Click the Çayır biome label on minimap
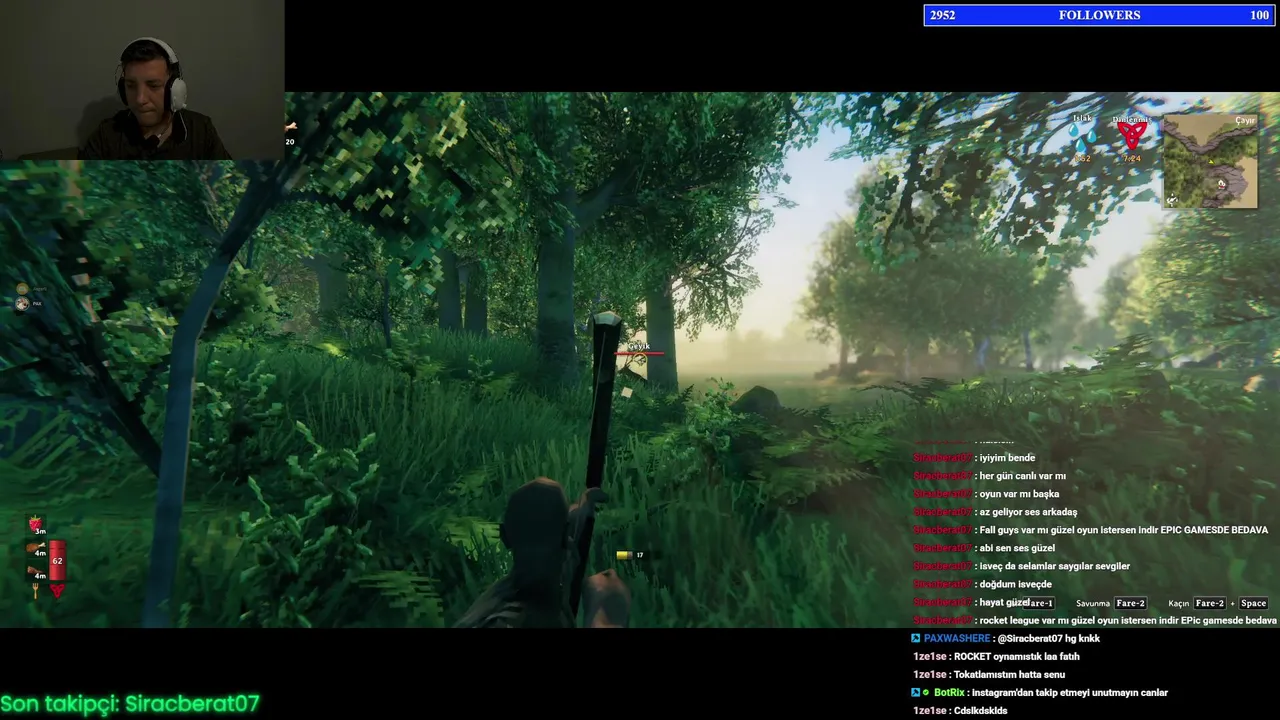1280x720 pixels. pyautogui.click(x=1245, y=120)
